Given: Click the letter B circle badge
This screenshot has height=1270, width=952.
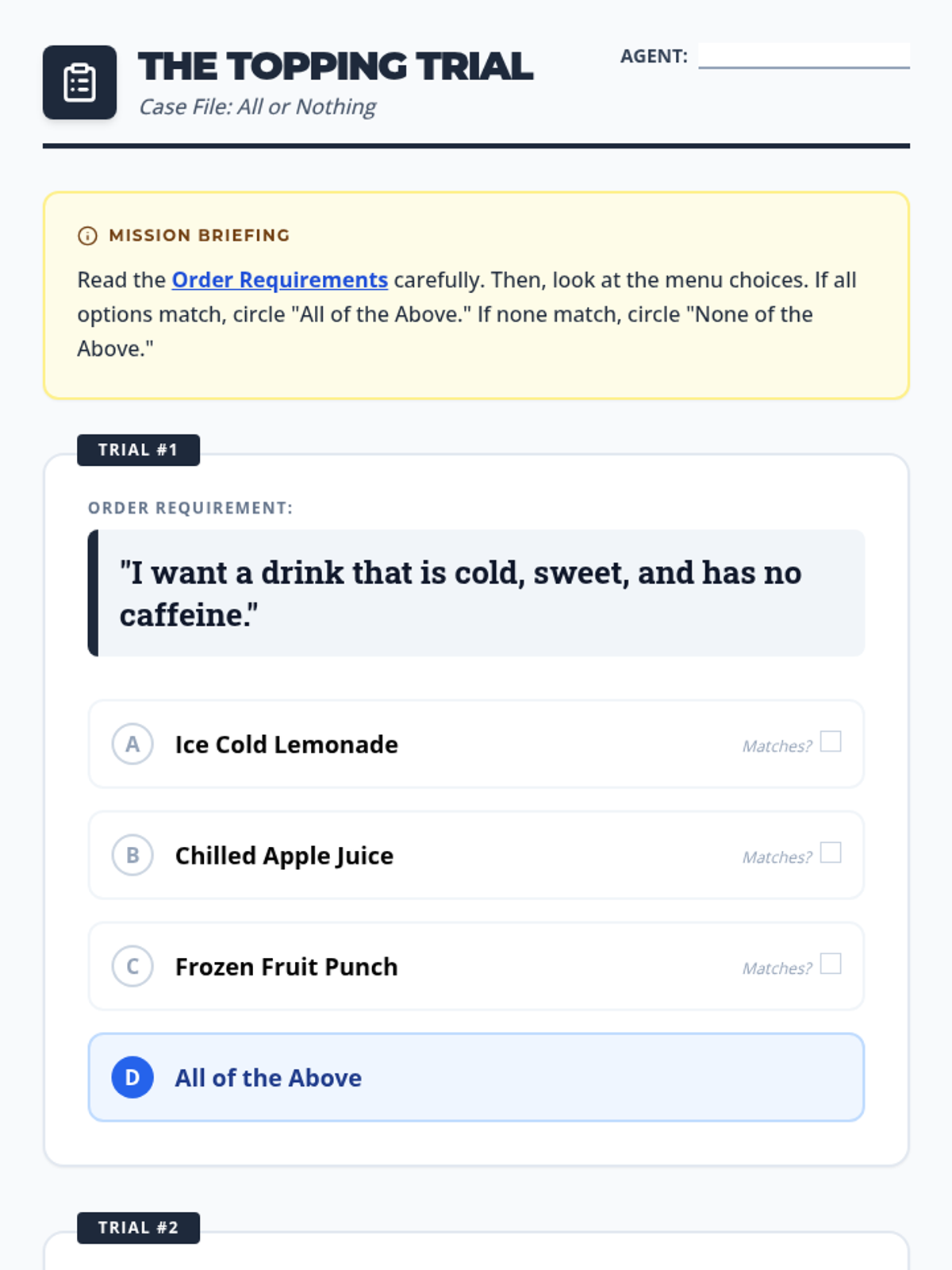Looking at the screenshot, I should coord(132,856).
